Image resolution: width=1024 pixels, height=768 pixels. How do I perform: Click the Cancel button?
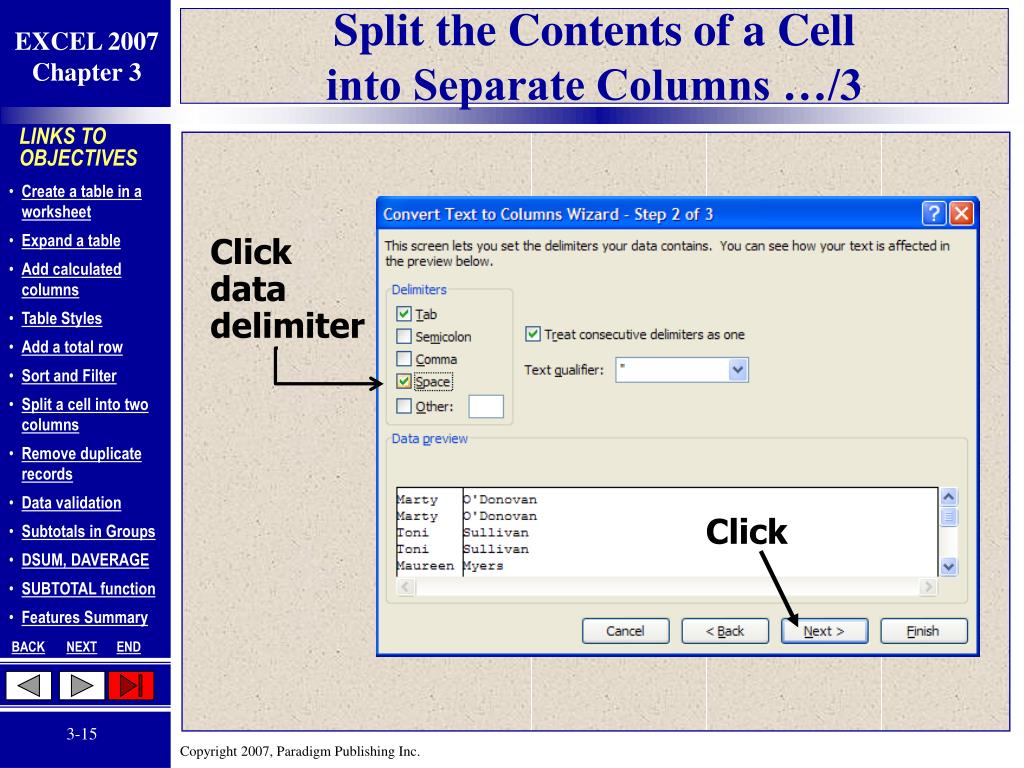tap(625, 631)
